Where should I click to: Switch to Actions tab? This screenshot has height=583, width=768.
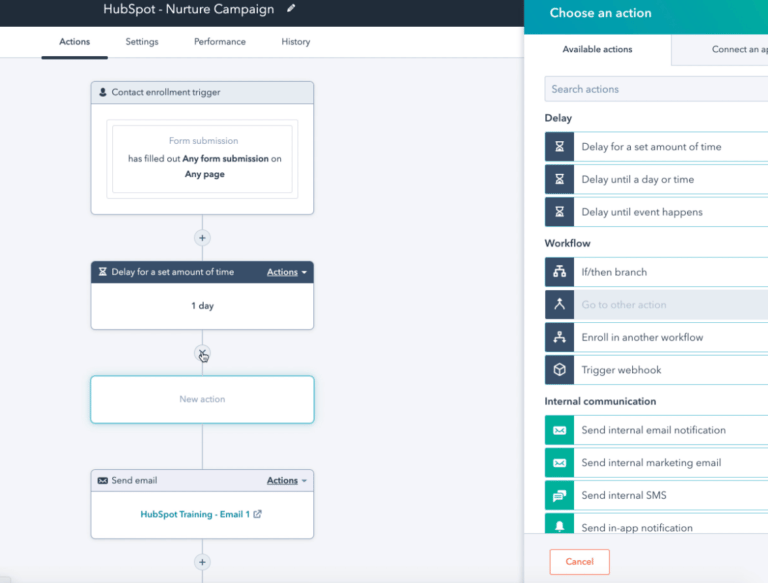pyautogui.click(x=74, y=42)
